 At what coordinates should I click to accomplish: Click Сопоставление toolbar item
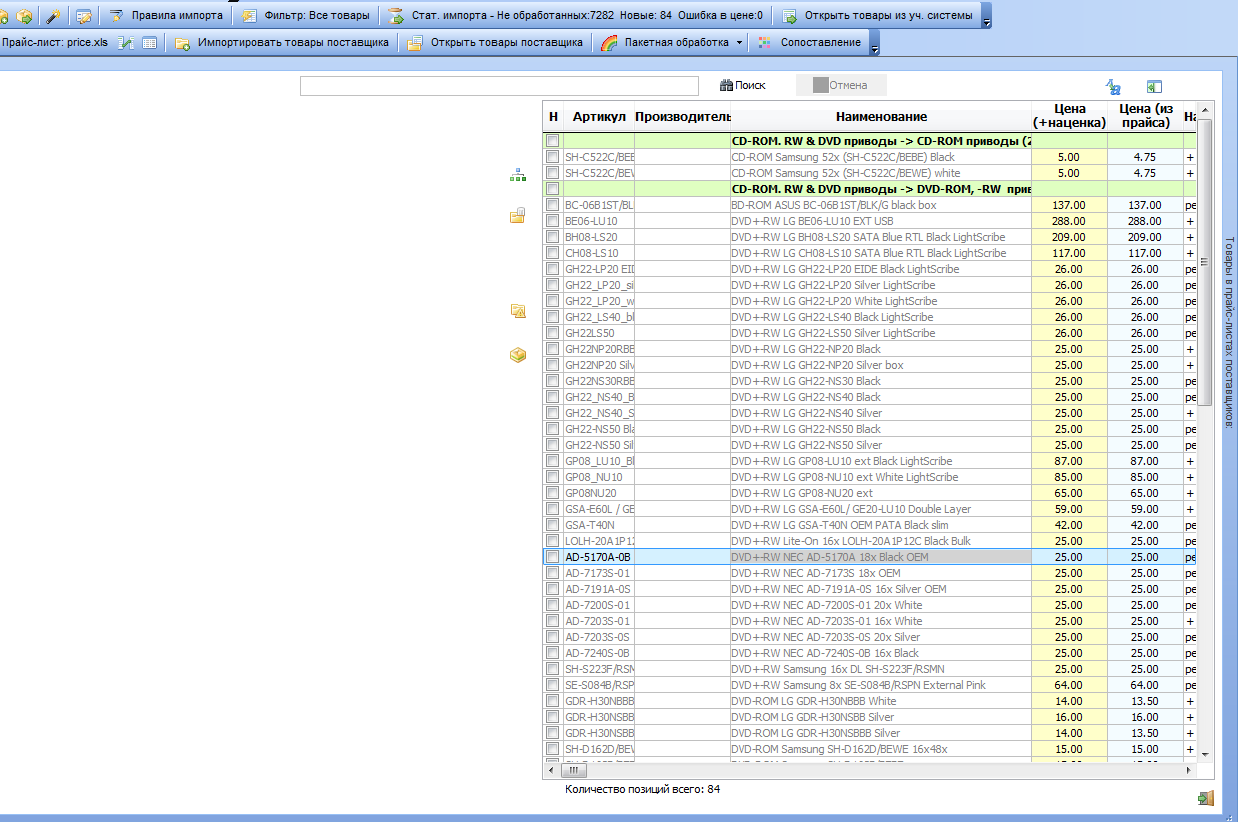810,43
